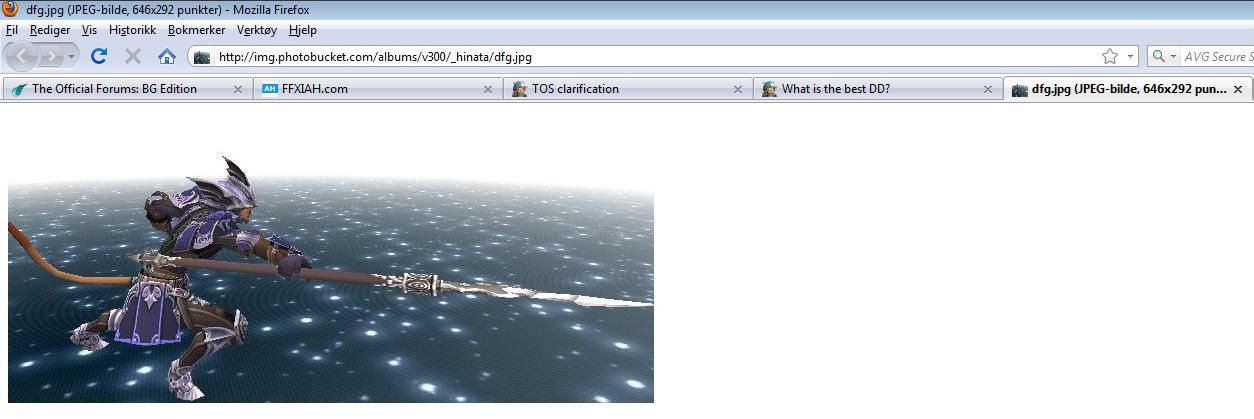Close the What is the best DD? tab

[988, 89]
